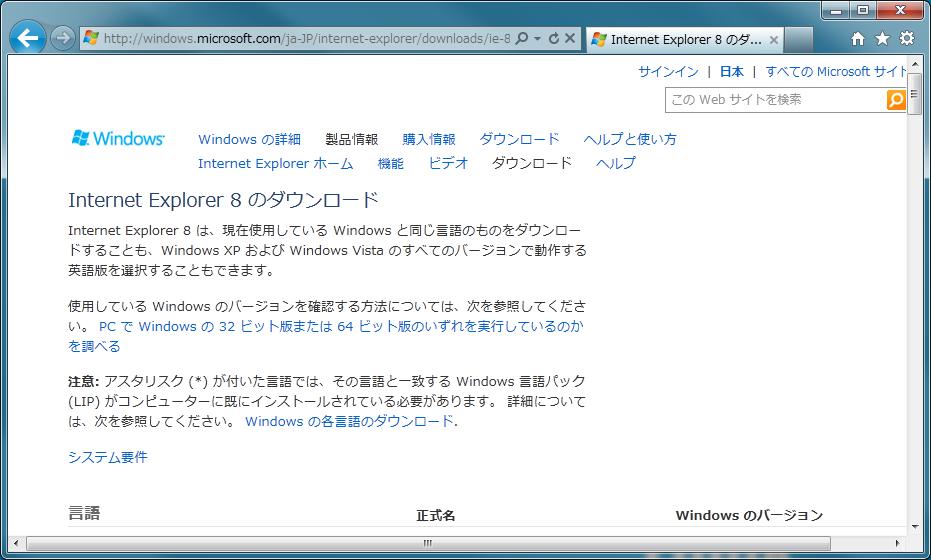This screenshot has height=560, width=931.
Task: Click the vertical scrollbar thumb
Action: 915,94
